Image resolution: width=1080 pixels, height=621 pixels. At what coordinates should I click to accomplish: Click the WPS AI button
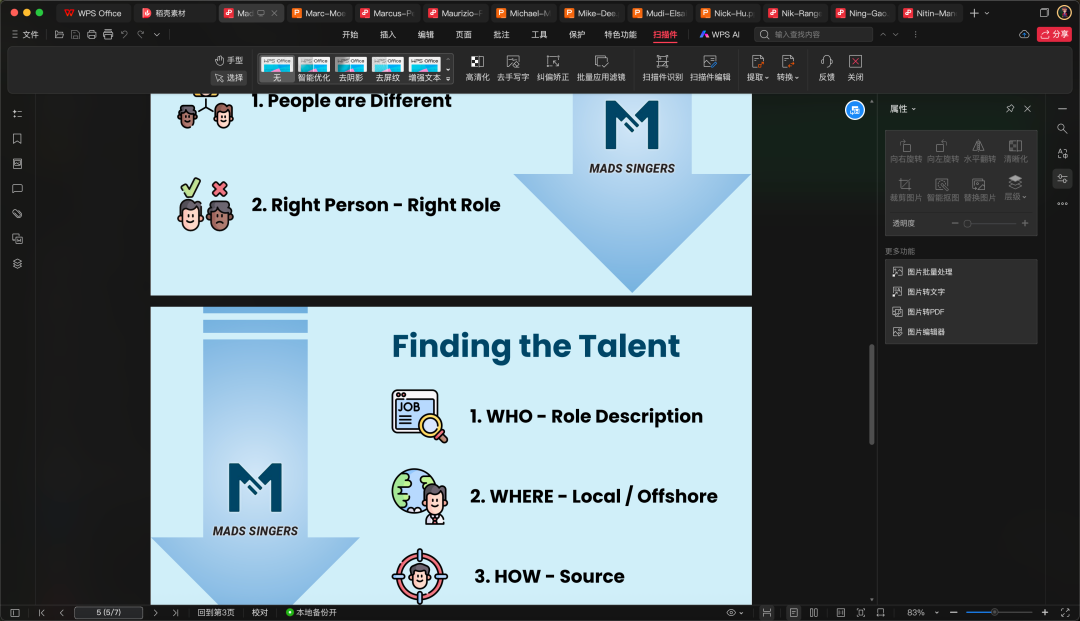(x=719, y=34)
